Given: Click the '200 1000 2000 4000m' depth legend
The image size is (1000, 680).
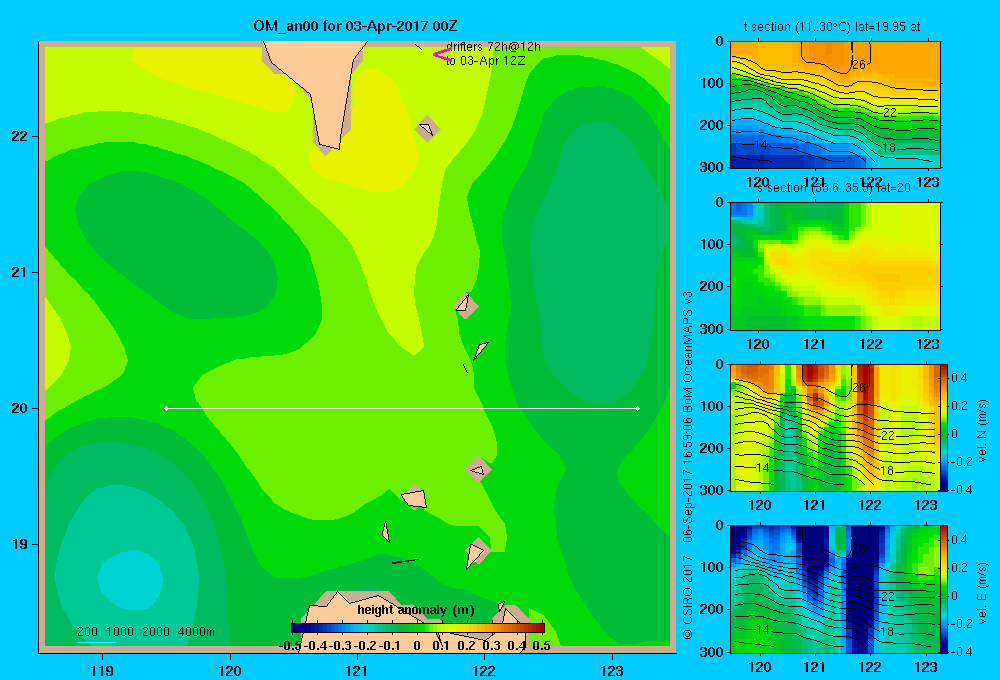Looking at the screenshot, I should point(145,632).
